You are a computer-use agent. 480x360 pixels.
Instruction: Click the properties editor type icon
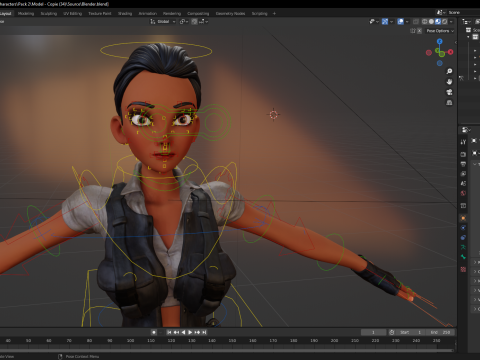[x=466, y=130]
